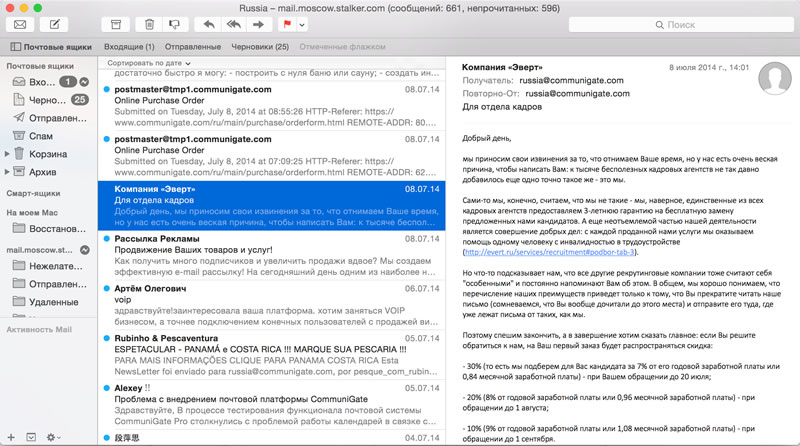This screenshot has width=800, height=446.
Task: Select Черновики mailbox in sidebar
Action: 47,100
